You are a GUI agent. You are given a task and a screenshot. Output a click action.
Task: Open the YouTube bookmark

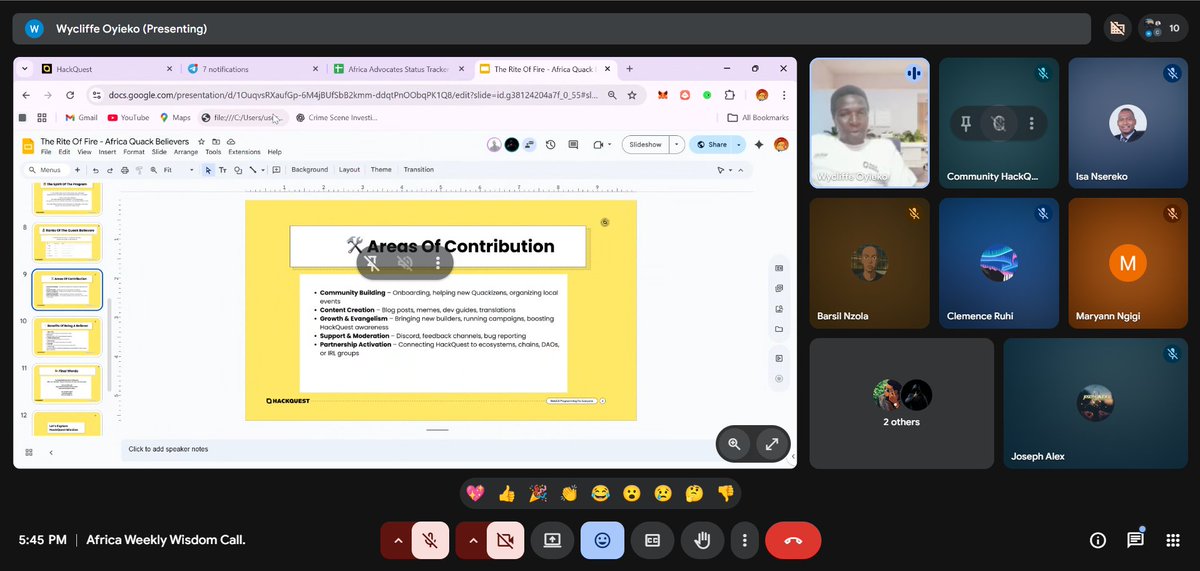tap(128, 117)
